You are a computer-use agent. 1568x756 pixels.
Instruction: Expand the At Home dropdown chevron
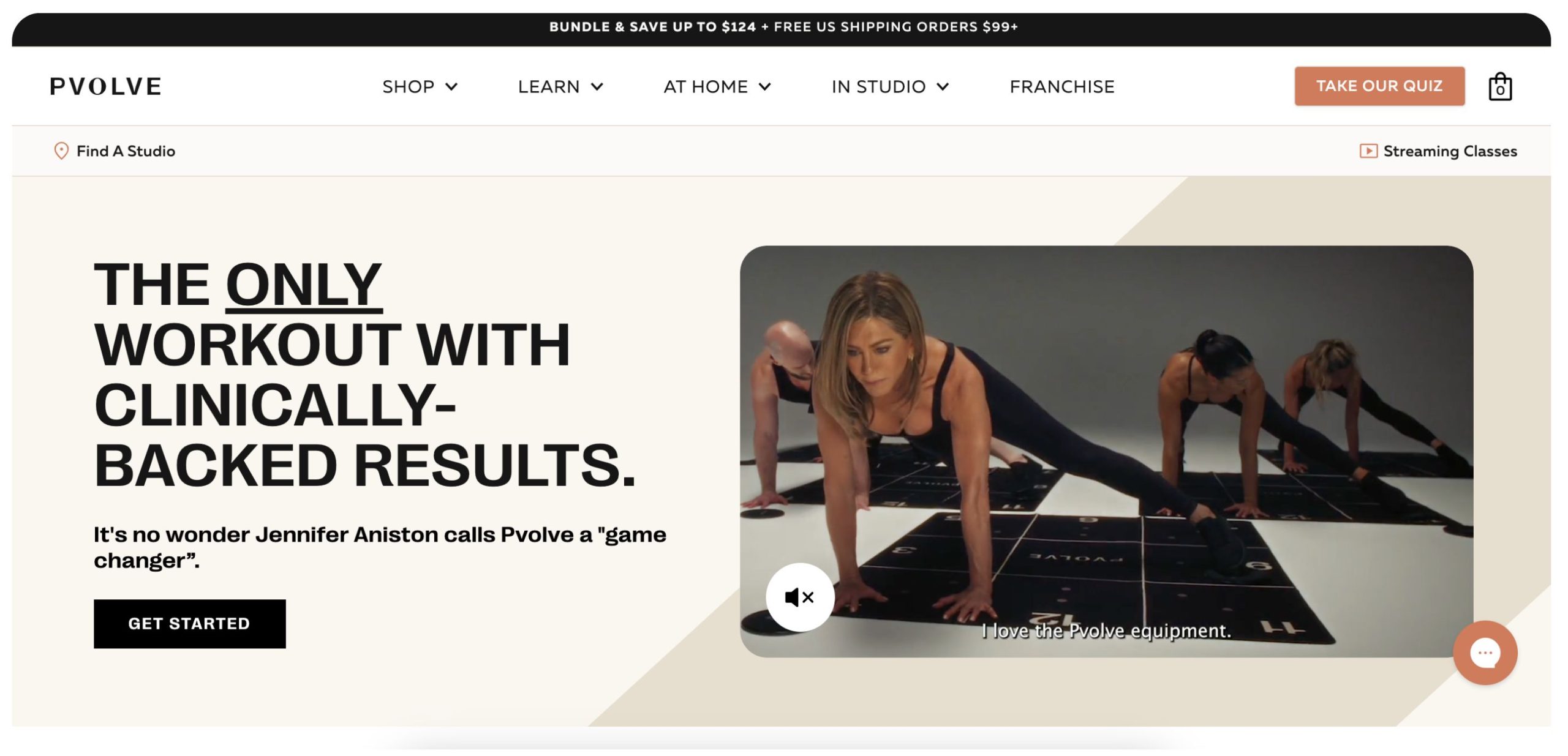click(764, 86)
